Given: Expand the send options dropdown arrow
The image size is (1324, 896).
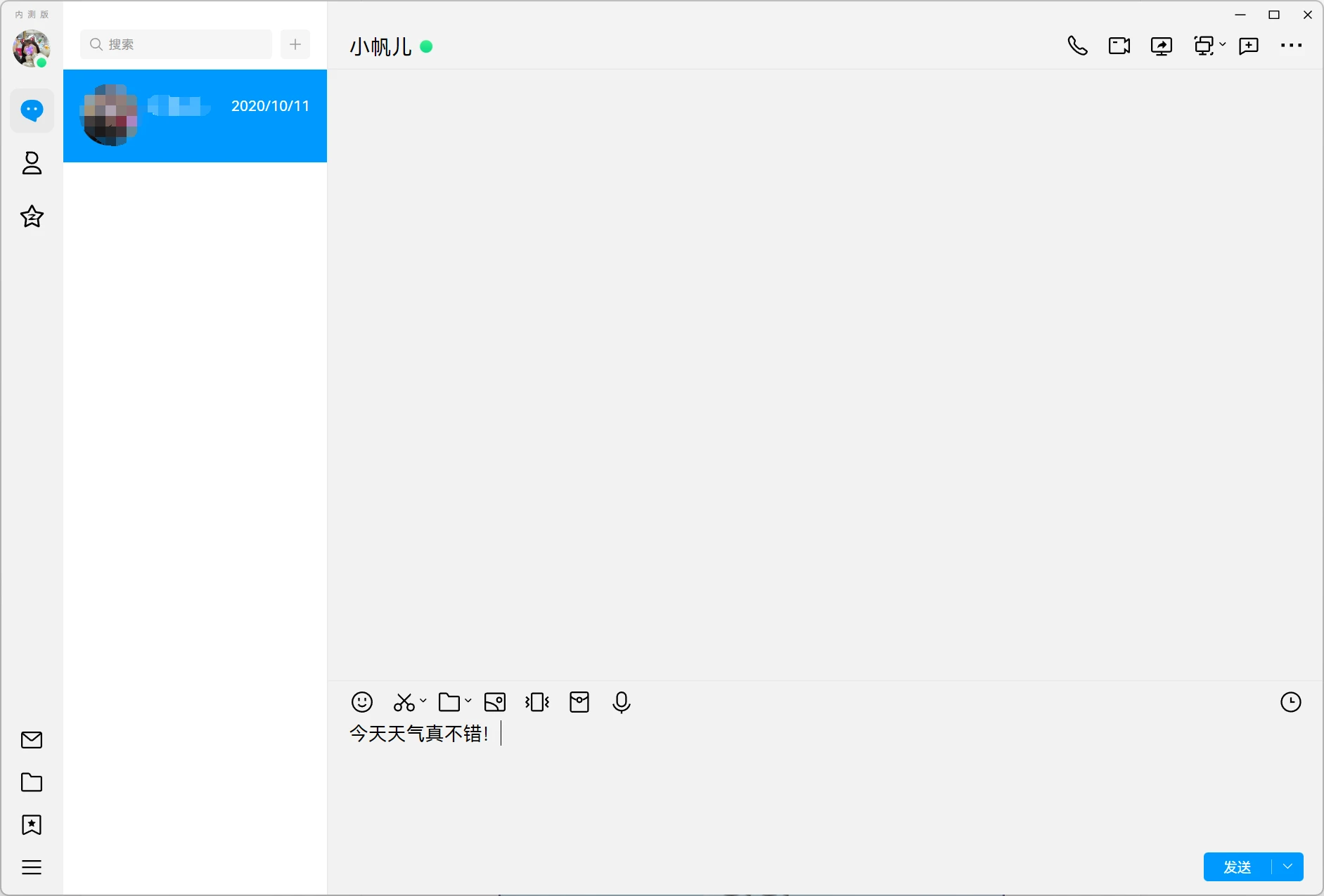Looking at the screenshot, I should point(1287,866).
